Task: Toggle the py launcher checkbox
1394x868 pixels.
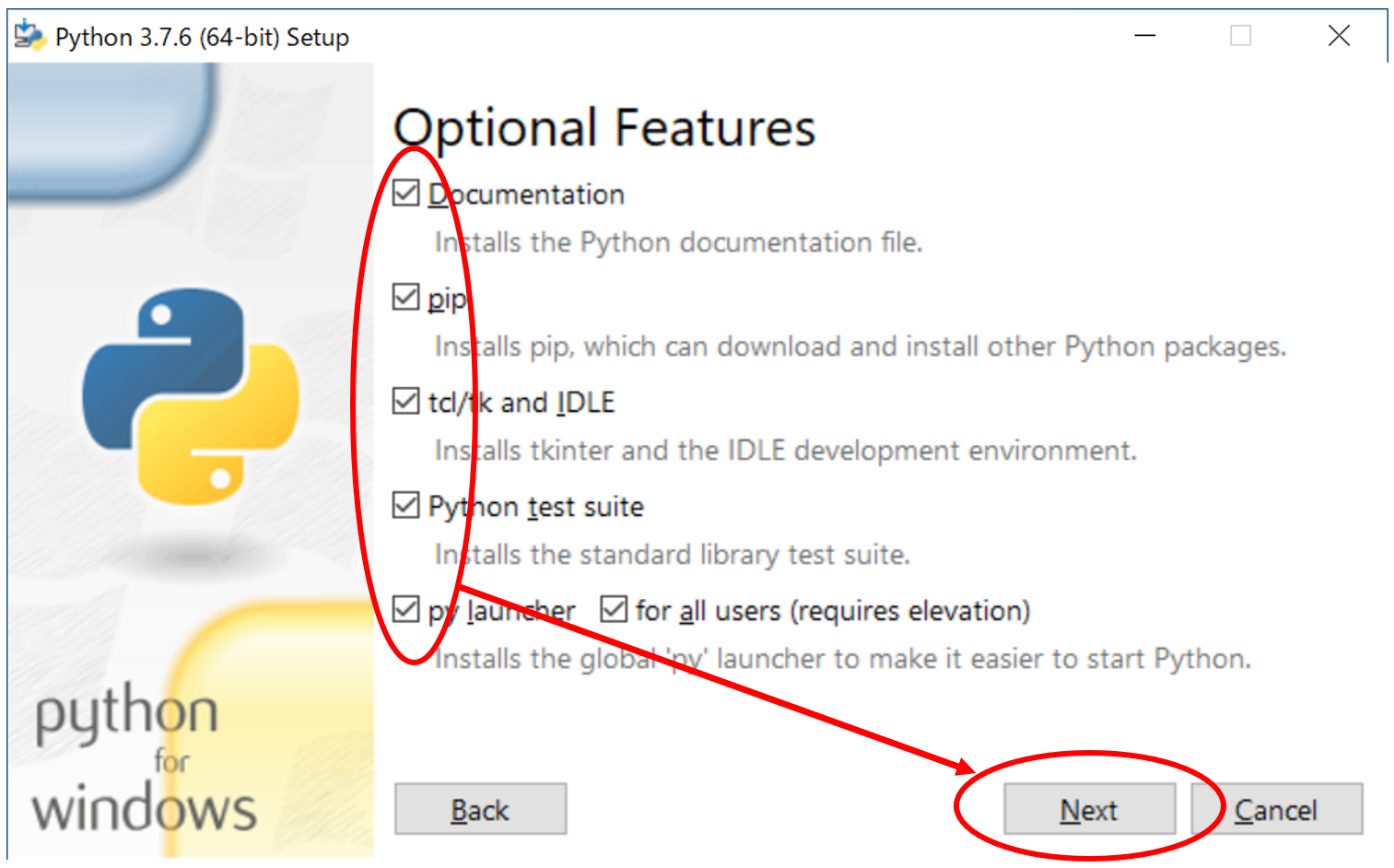Action: pyautogui.click(x=406, y=610)
